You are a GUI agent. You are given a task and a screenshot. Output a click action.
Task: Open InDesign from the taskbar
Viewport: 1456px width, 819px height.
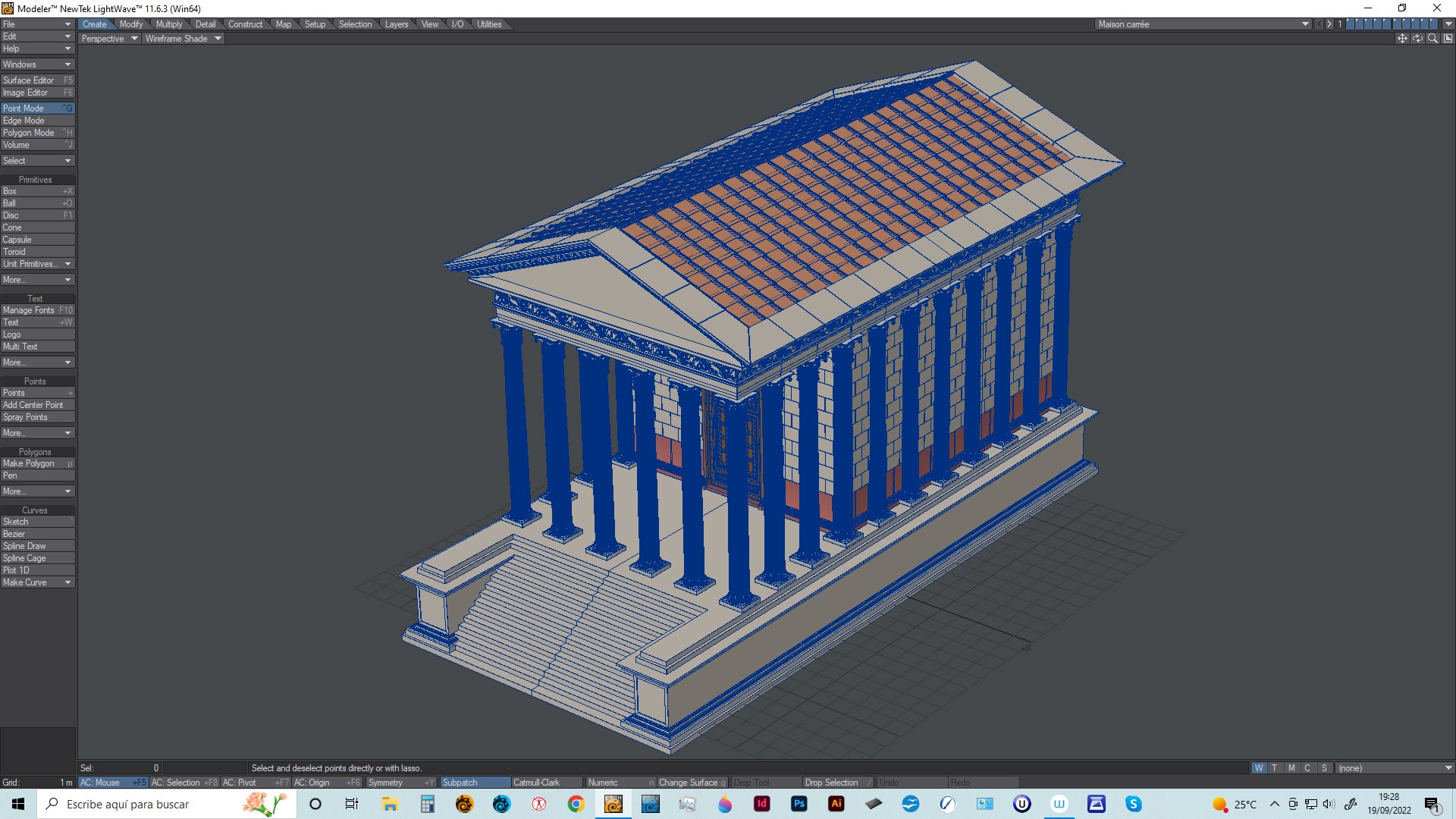[x=762, y=804]
